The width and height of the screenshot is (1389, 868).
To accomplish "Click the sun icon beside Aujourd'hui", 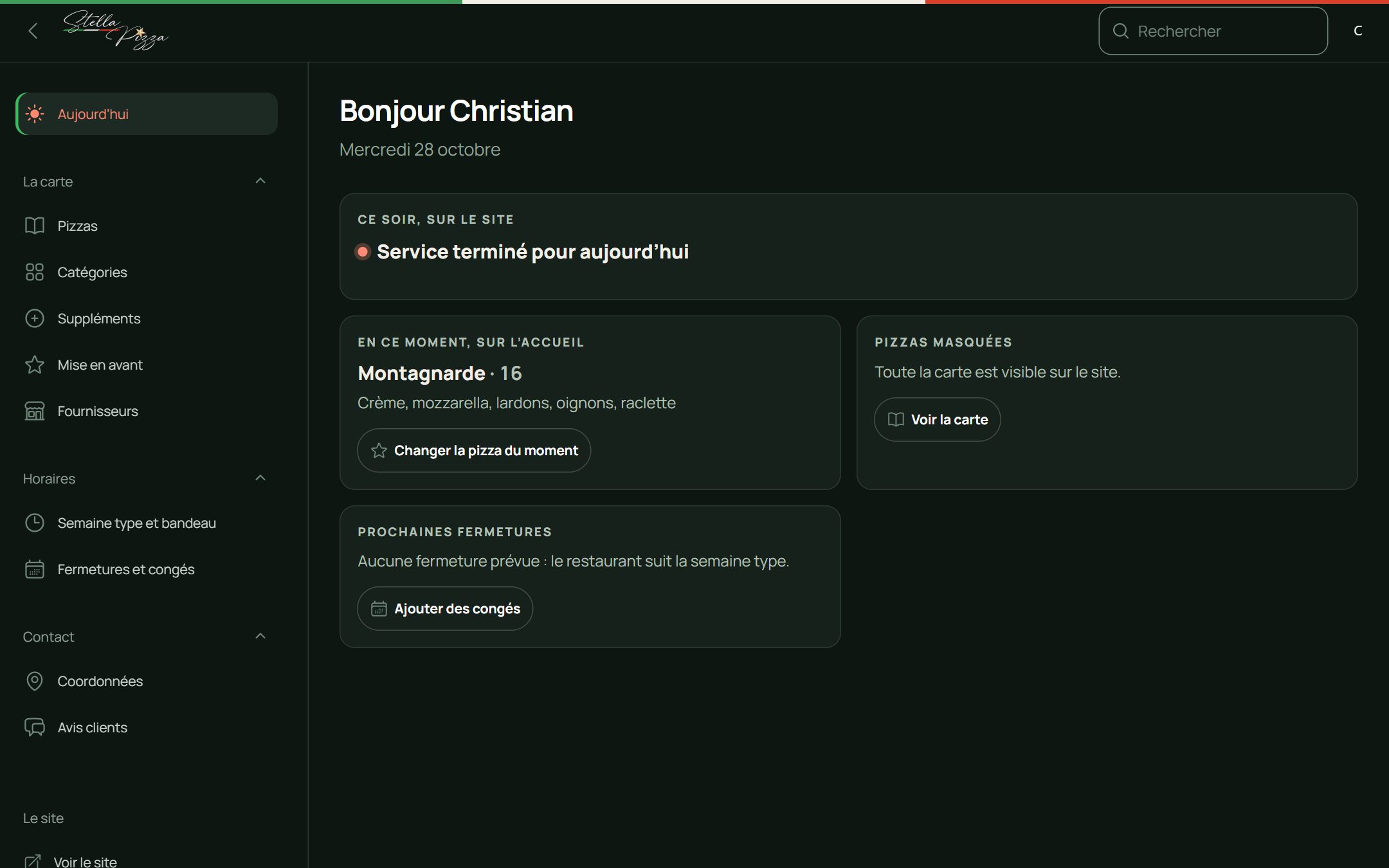I will [35, 114].
